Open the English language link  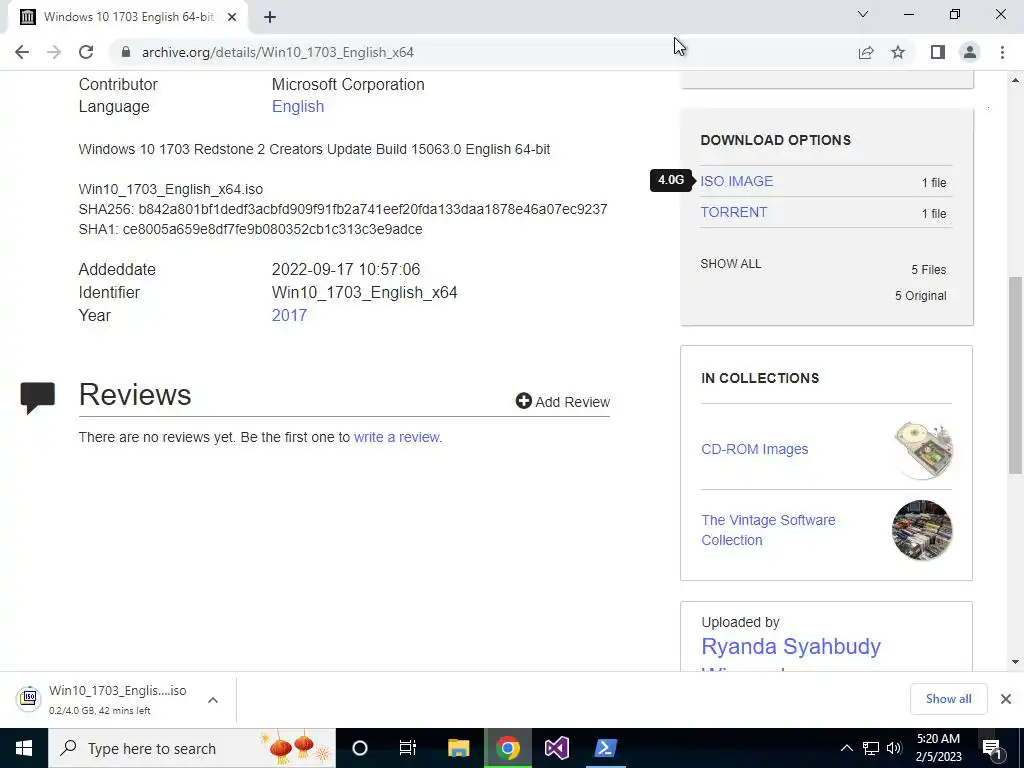298,106
